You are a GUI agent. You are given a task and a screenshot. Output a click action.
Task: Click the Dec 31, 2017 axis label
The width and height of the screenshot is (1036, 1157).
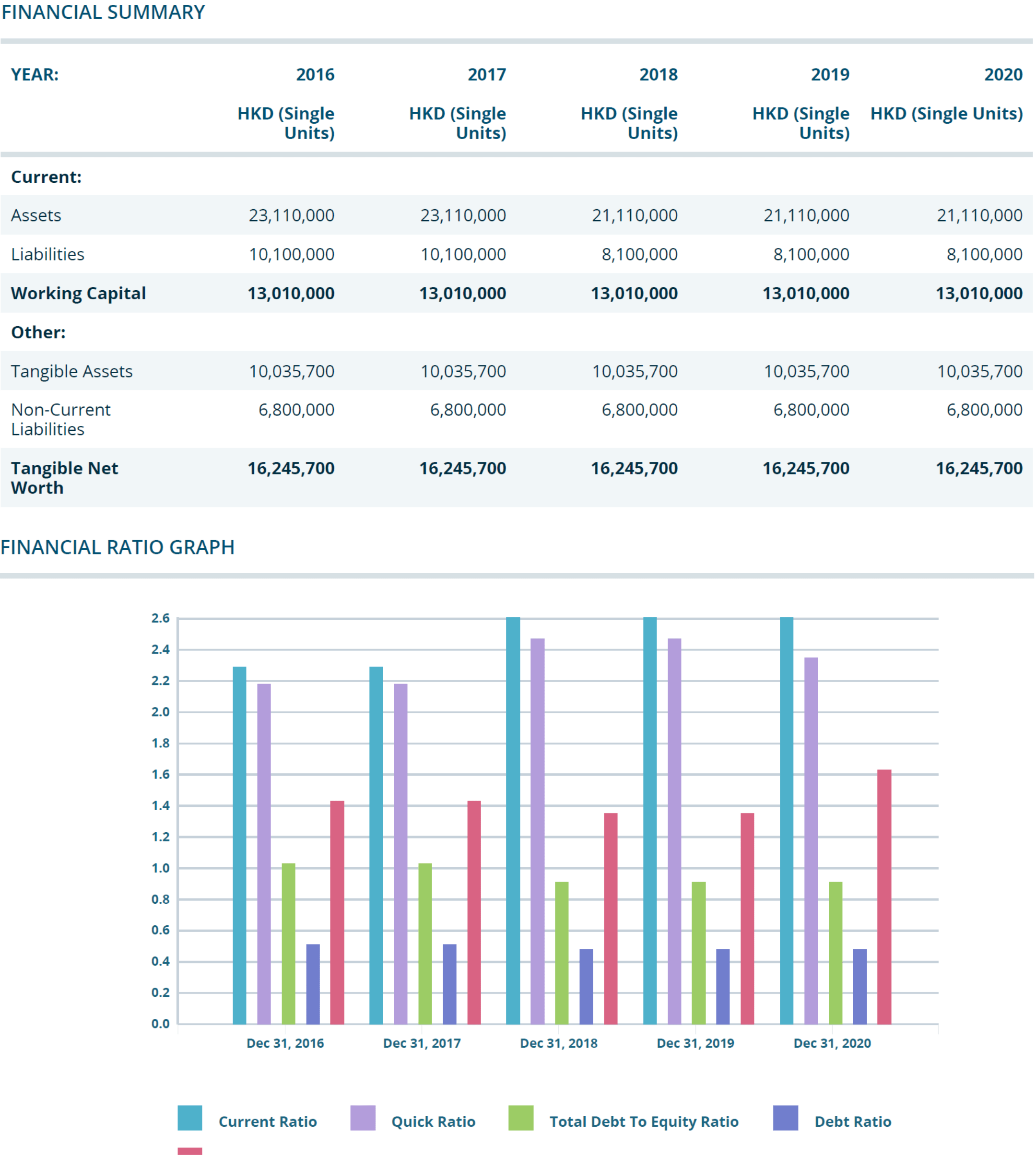pyautogui.click(x=422, y=1044)
